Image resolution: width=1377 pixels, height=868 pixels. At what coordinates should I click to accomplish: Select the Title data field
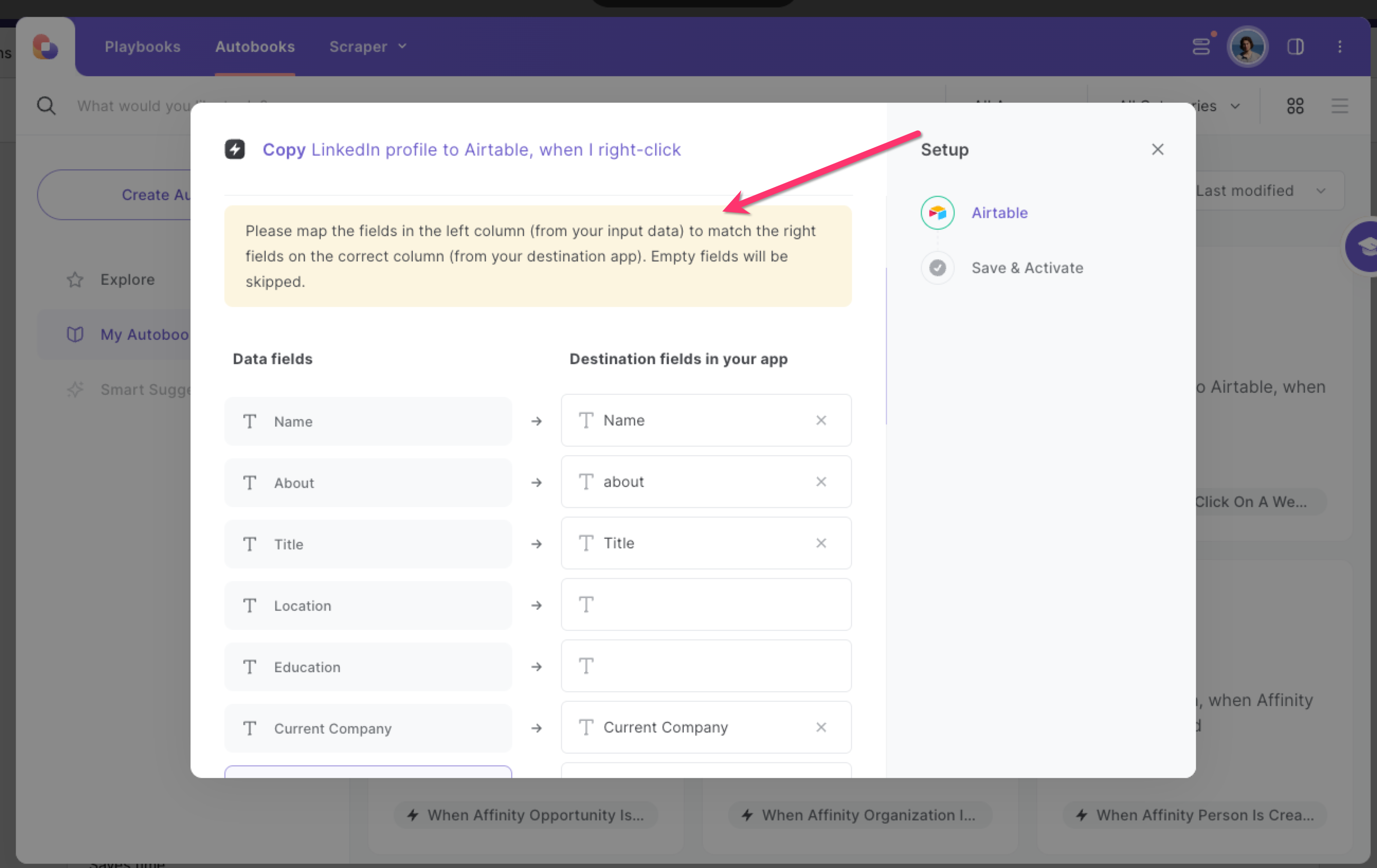[368, 545]
